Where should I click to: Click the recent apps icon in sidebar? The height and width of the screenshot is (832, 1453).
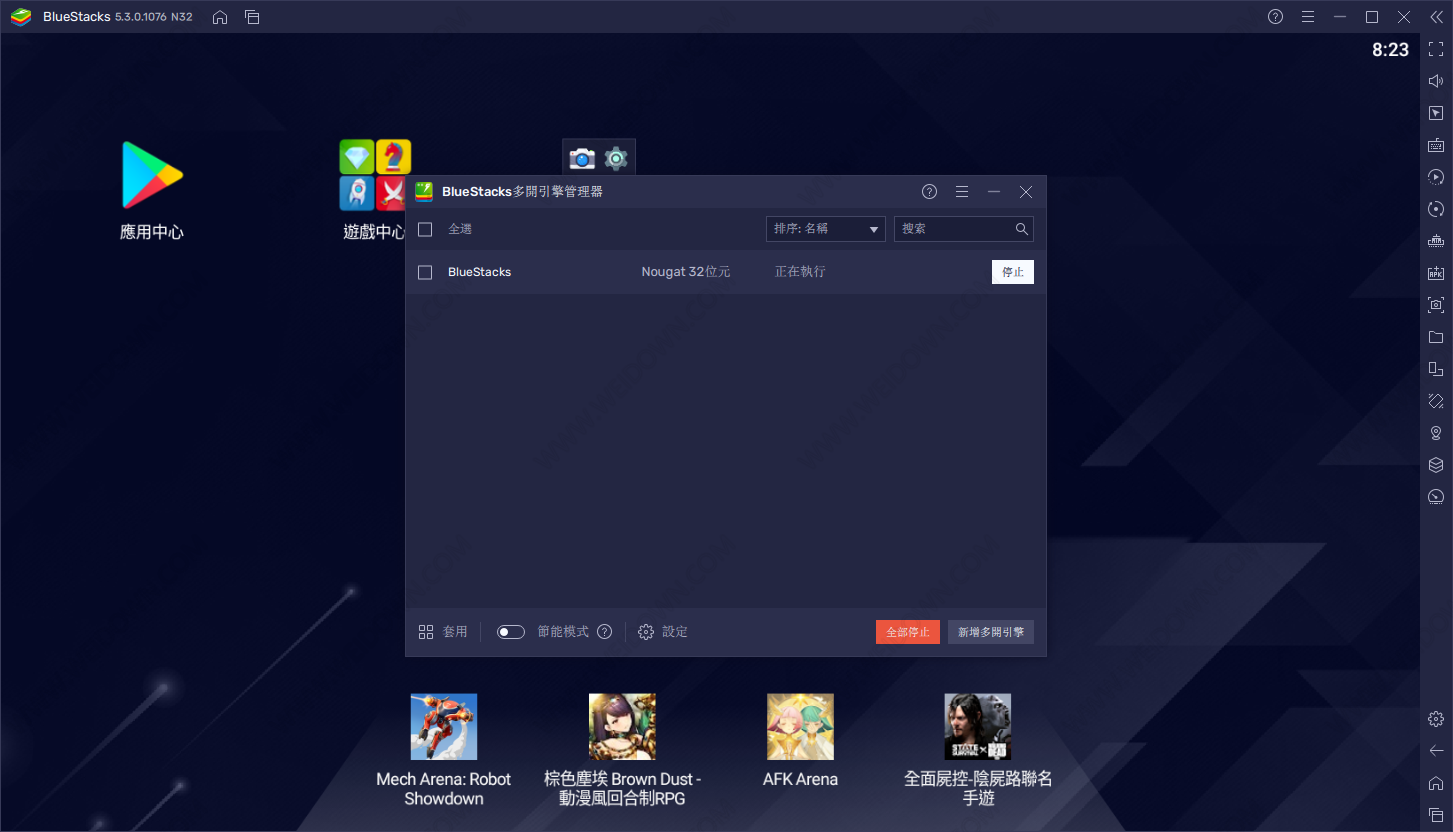(1436, 815)
